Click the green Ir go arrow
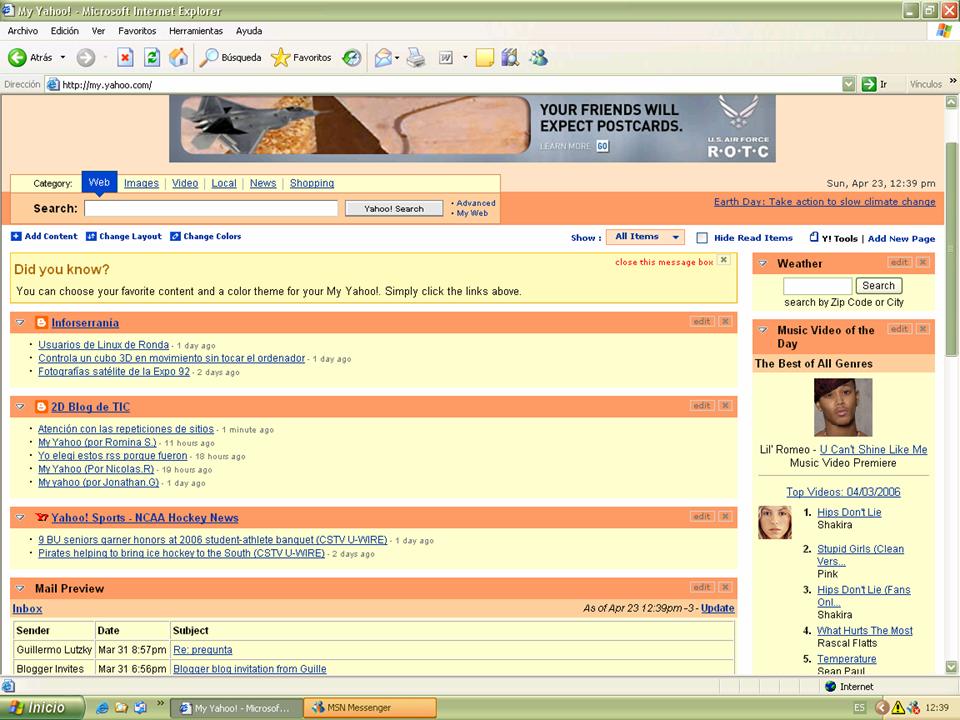 pos(869,84)
